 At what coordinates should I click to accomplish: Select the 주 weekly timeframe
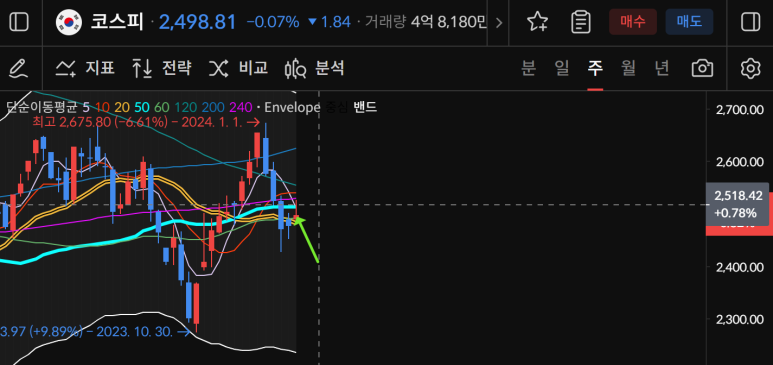[595, 68]
